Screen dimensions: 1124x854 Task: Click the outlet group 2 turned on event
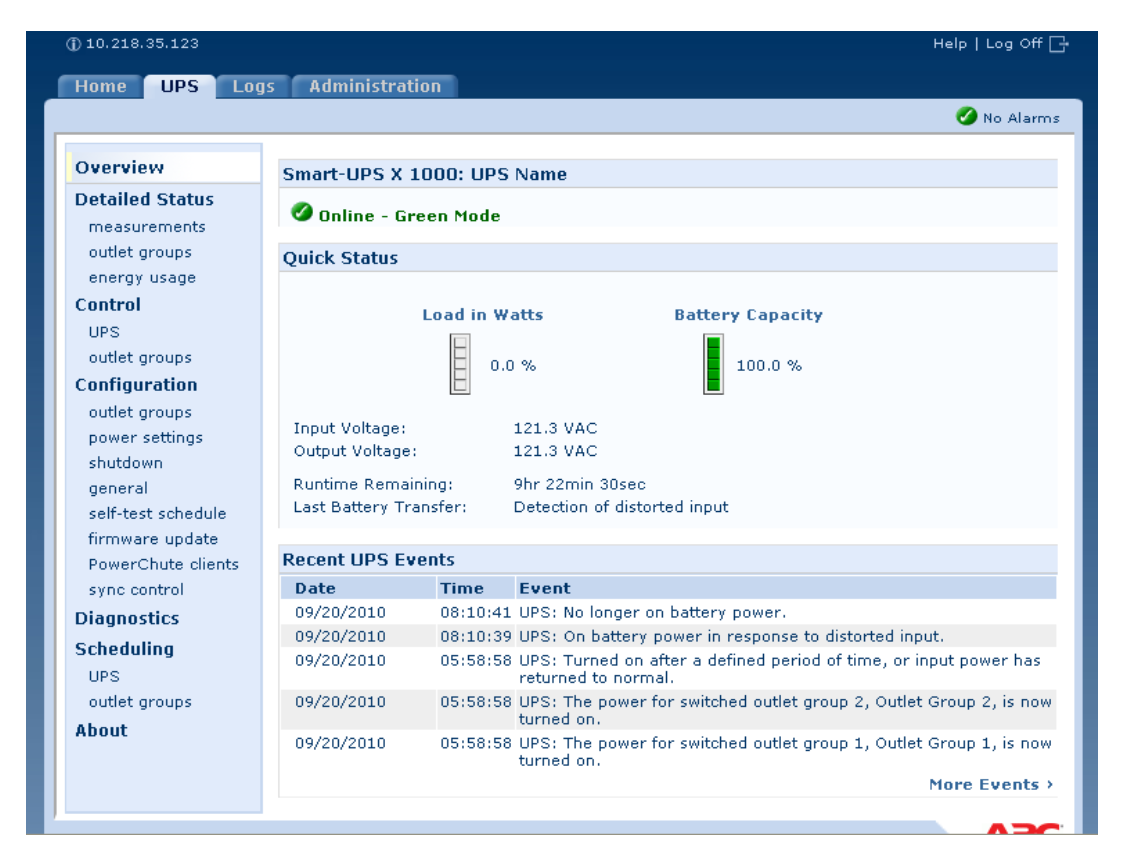785,710
